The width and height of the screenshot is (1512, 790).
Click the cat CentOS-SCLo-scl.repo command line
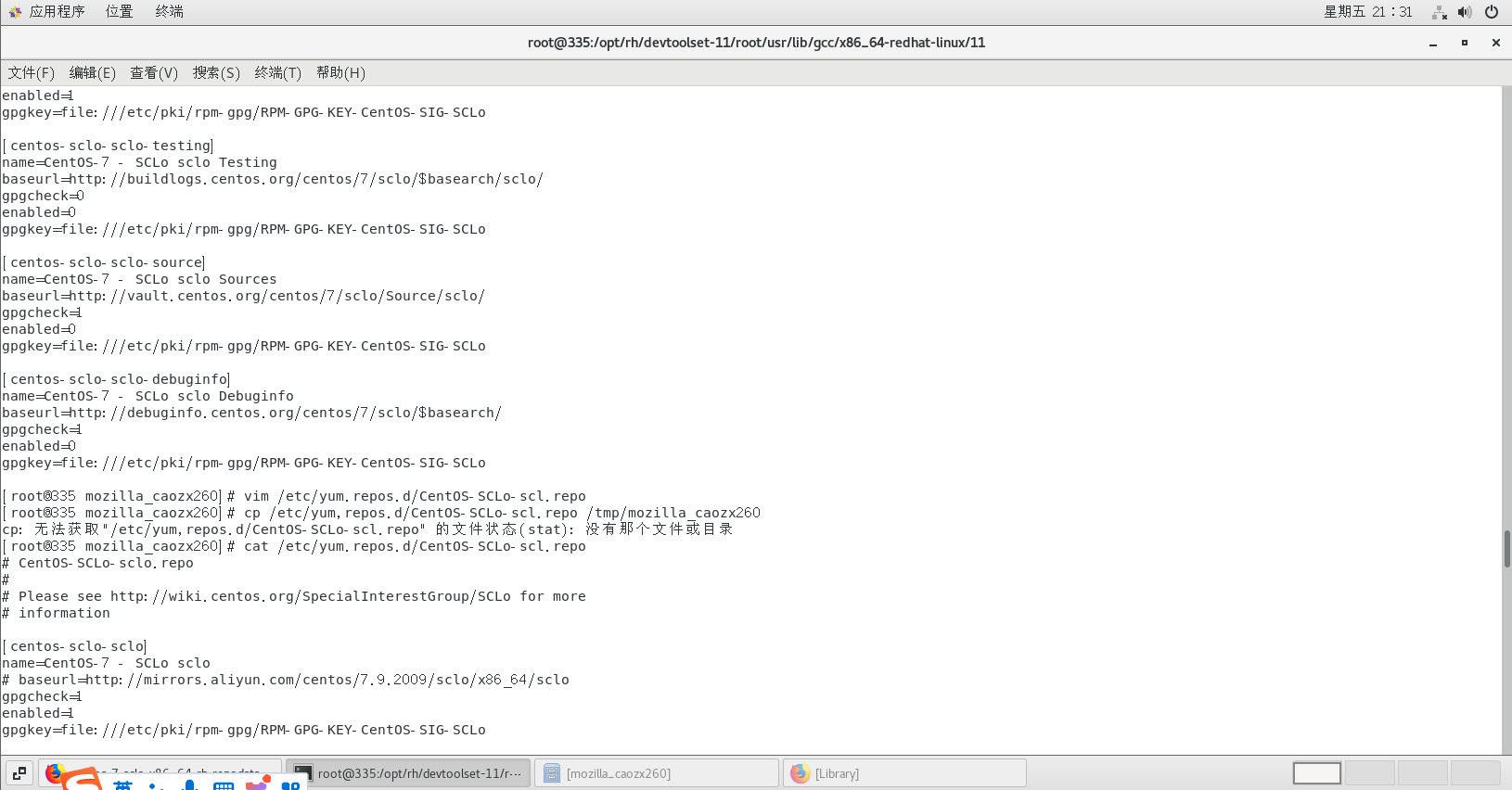pyautogui.click(x=294, y=546)
